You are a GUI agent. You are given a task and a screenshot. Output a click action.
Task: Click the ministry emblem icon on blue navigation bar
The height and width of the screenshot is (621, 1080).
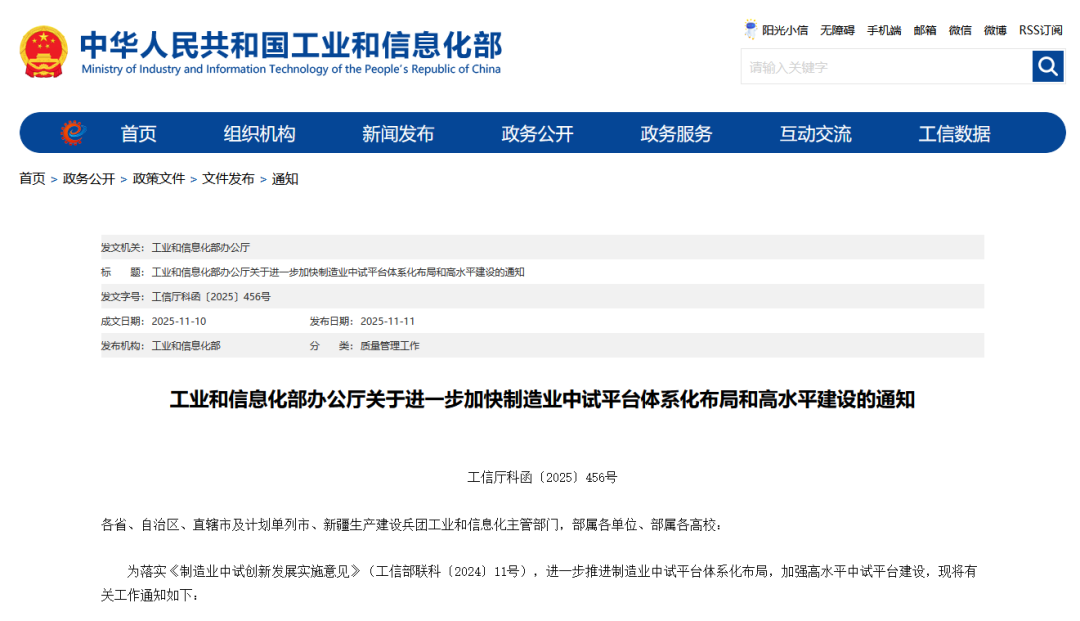(x=70, y=132)
